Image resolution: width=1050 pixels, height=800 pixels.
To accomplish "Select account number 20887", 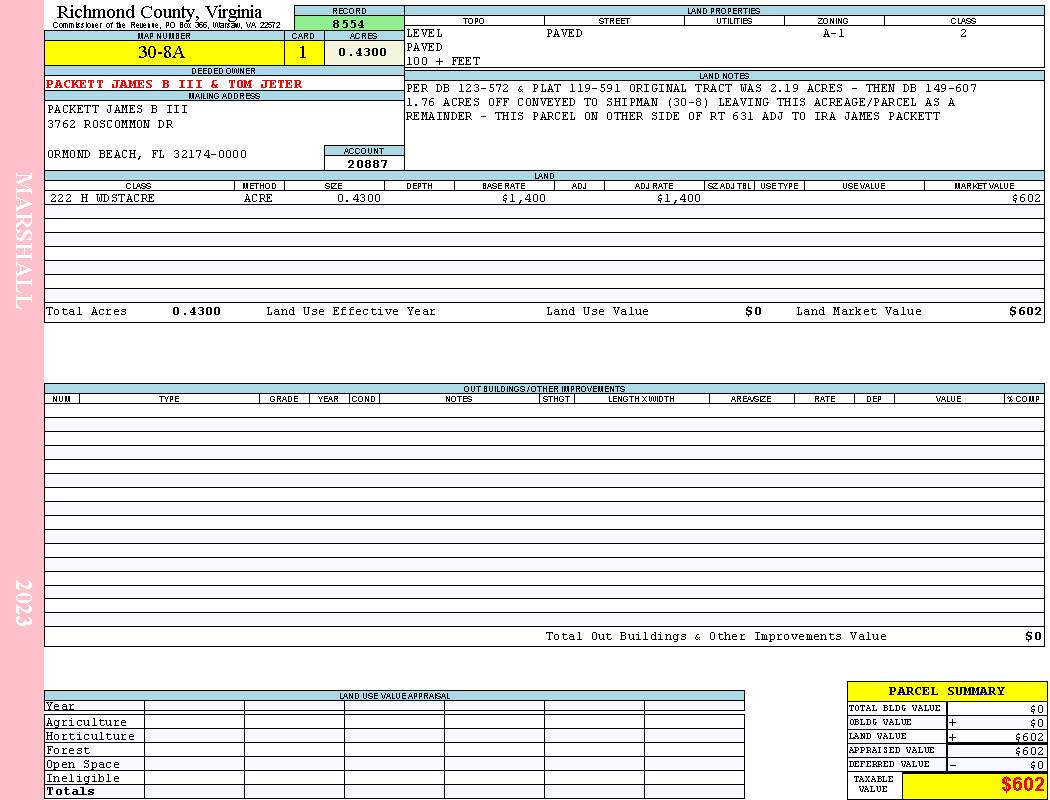I will pos(367,163).
